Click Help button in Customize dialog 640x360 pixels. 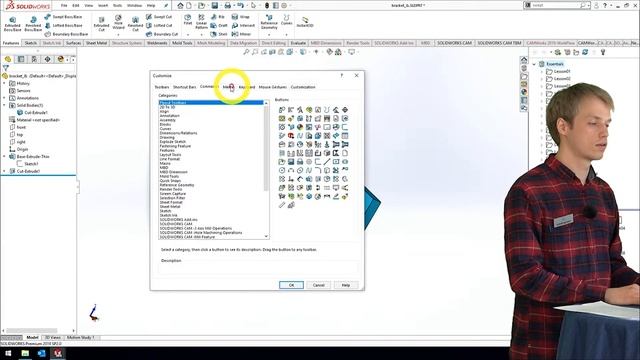coord(346,285)
